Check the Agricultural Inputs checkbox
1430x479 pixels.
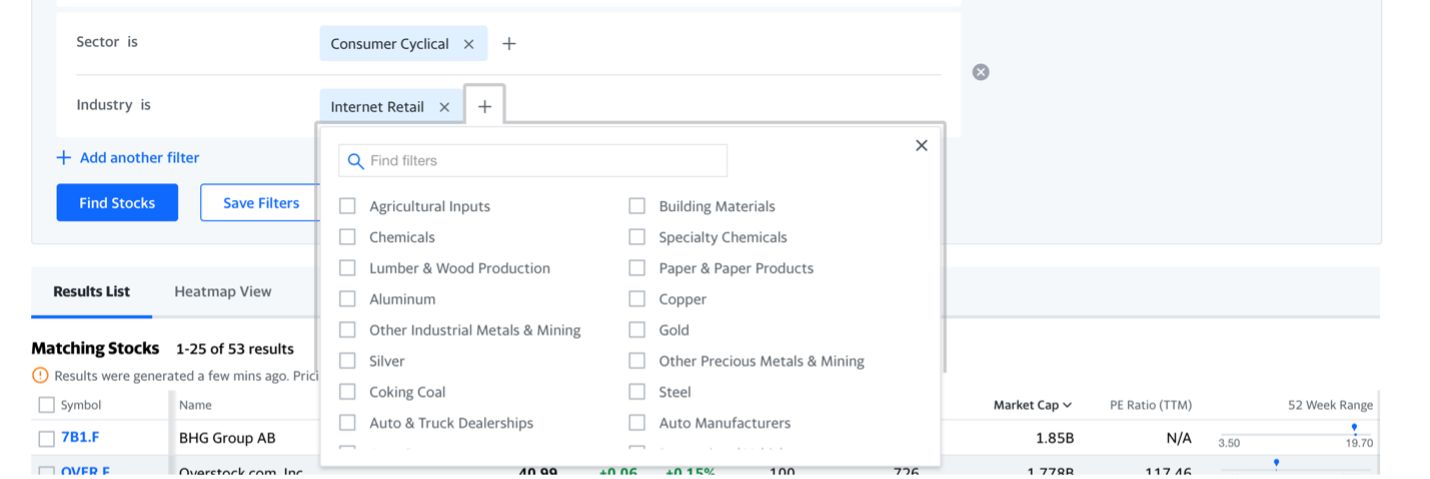click(348, 206)
